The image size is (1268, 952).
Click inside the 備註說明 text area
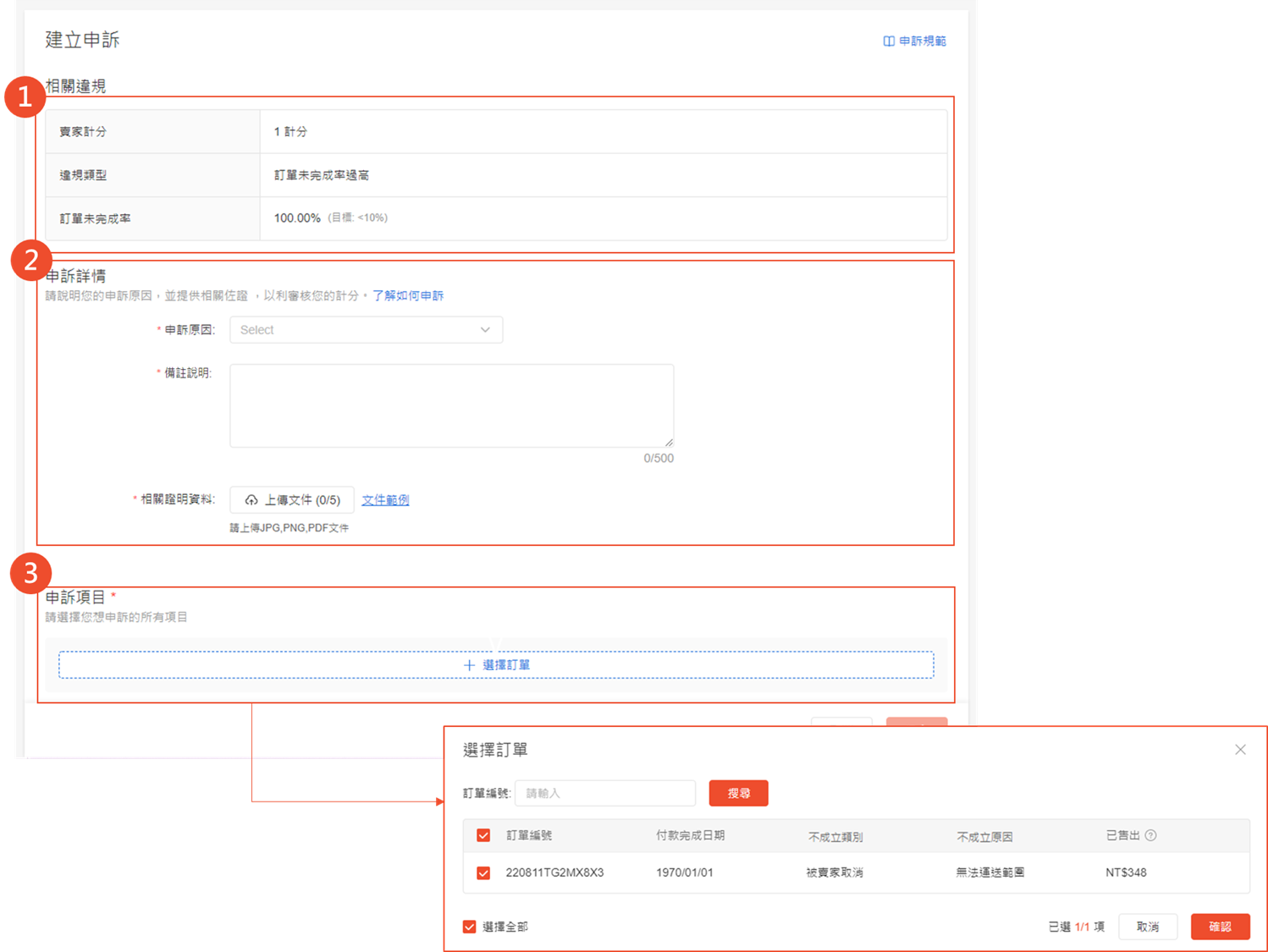pyautogui.click(x=451, y=404)
